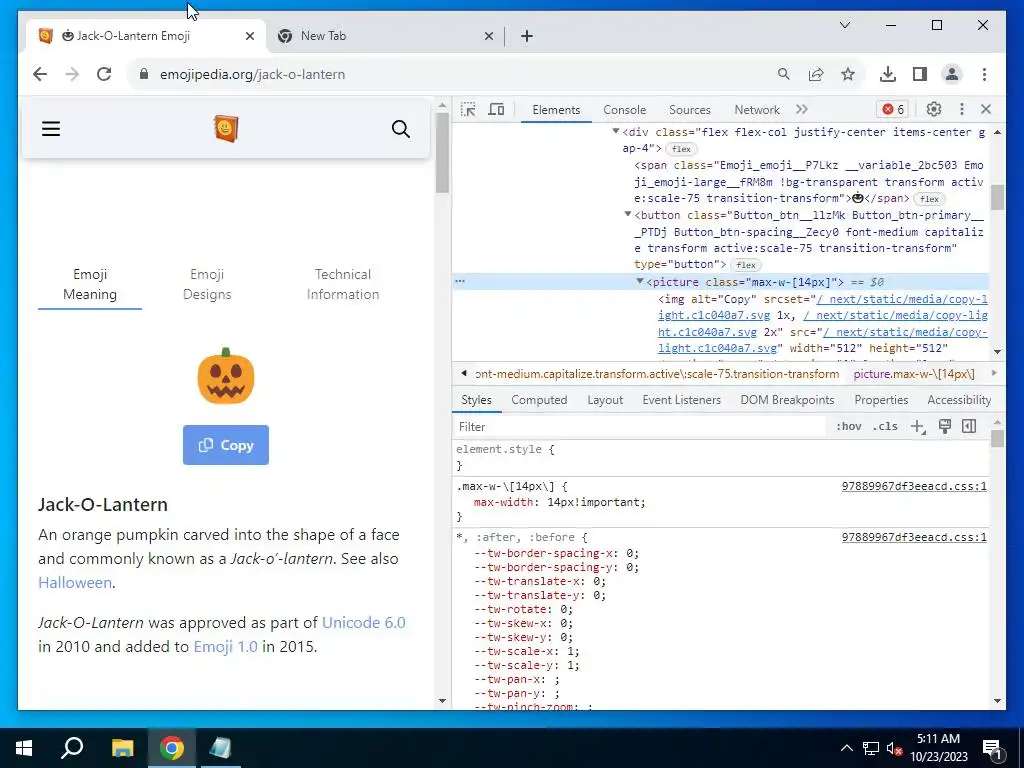Click the share page icon in address bar
This screenshot has height=768, width=1024.
point(816,74)
